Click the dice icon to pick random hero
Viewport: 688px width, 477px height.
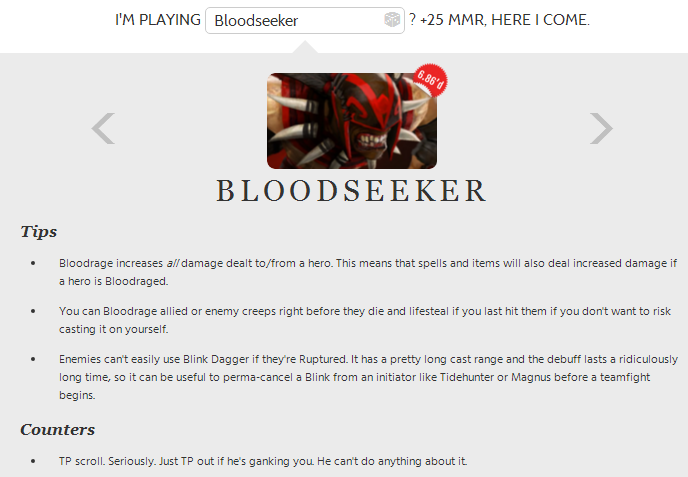(x=392, y=20)
